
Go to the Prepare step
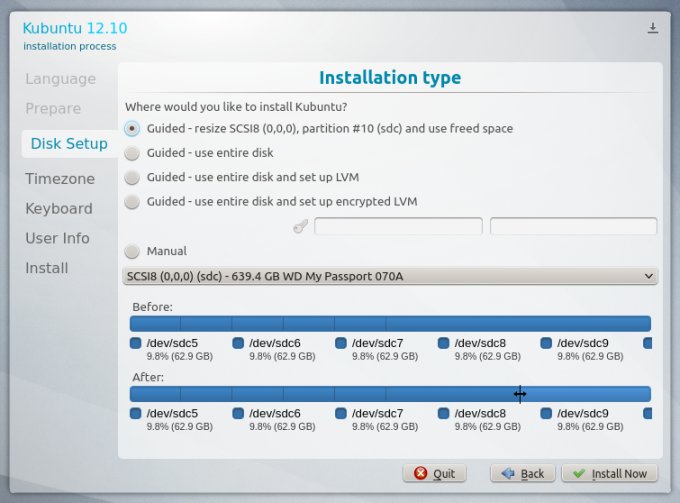tap(53, 108)
